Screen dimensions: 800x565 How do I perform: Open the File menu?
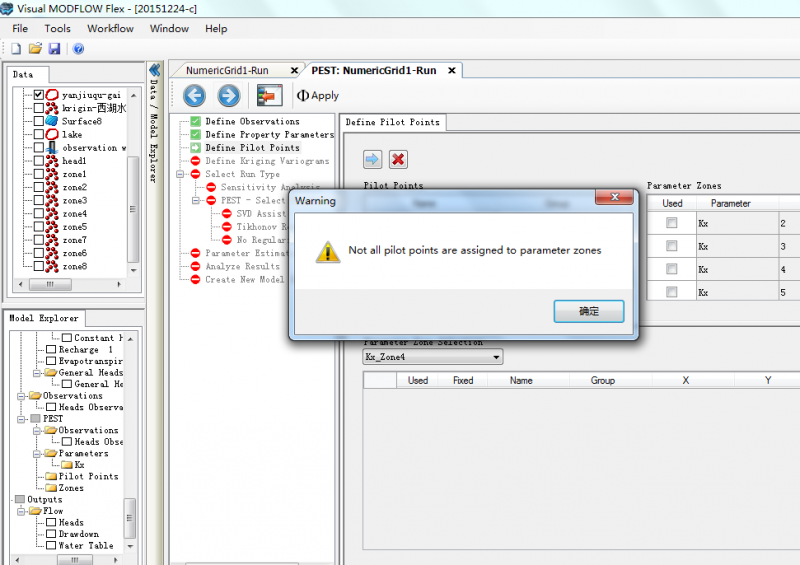[20, 29]
